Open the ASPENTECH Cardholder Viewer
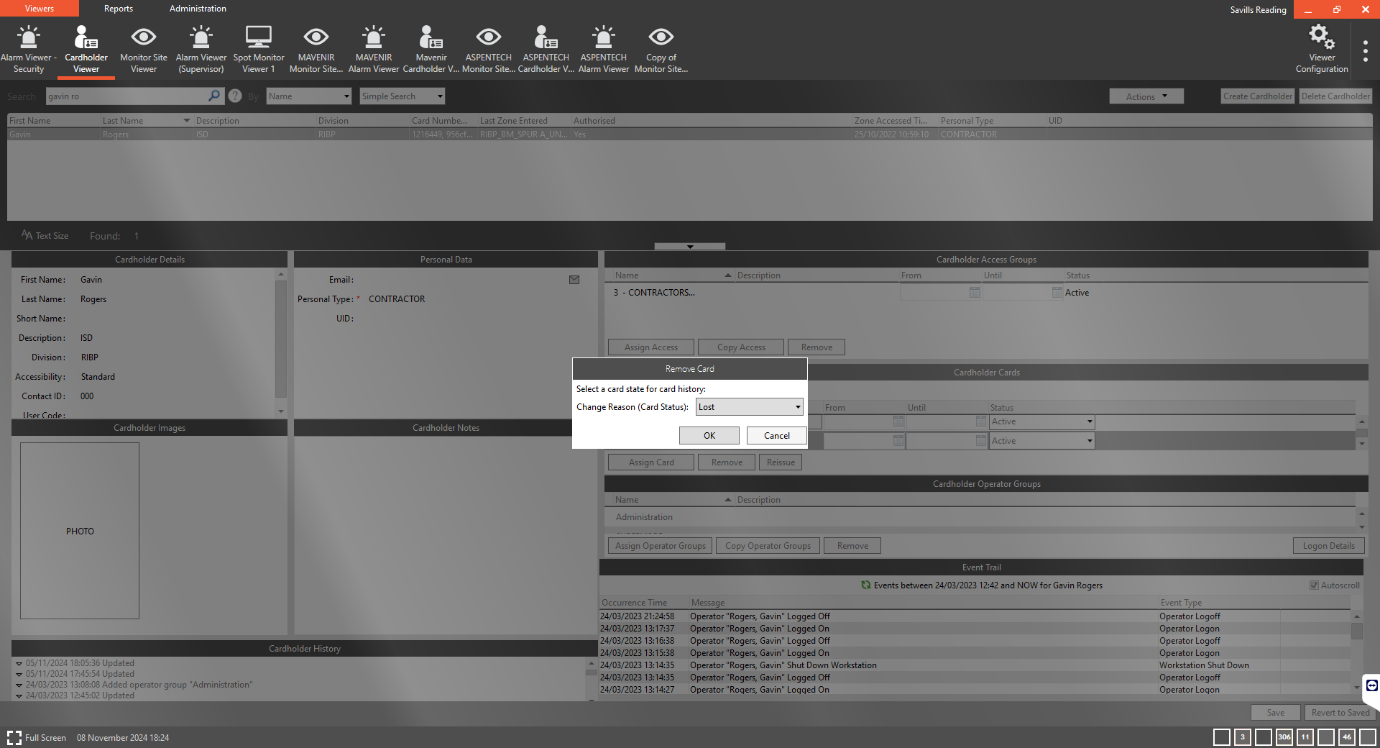 (546, 50)
